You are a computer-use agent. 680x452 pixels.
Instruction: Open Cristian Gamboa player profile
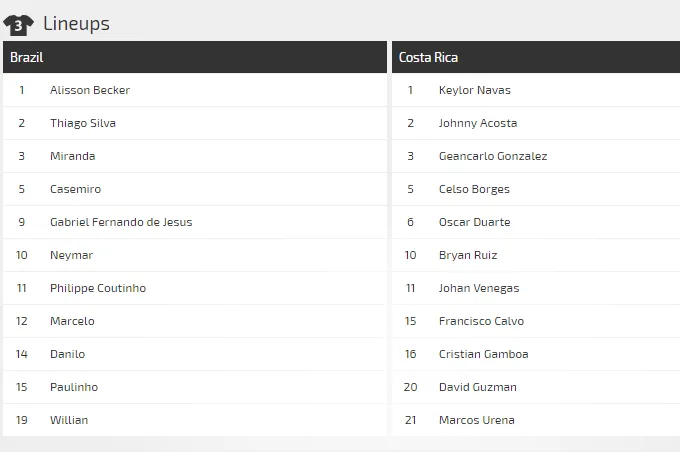(483, 354)
